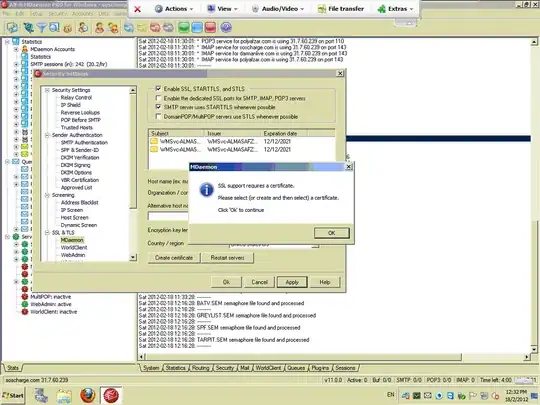The height and width of the screenshot is (405, 540).
Task: Open help via the purple question-mark icon
Action: tap(226, 28)
